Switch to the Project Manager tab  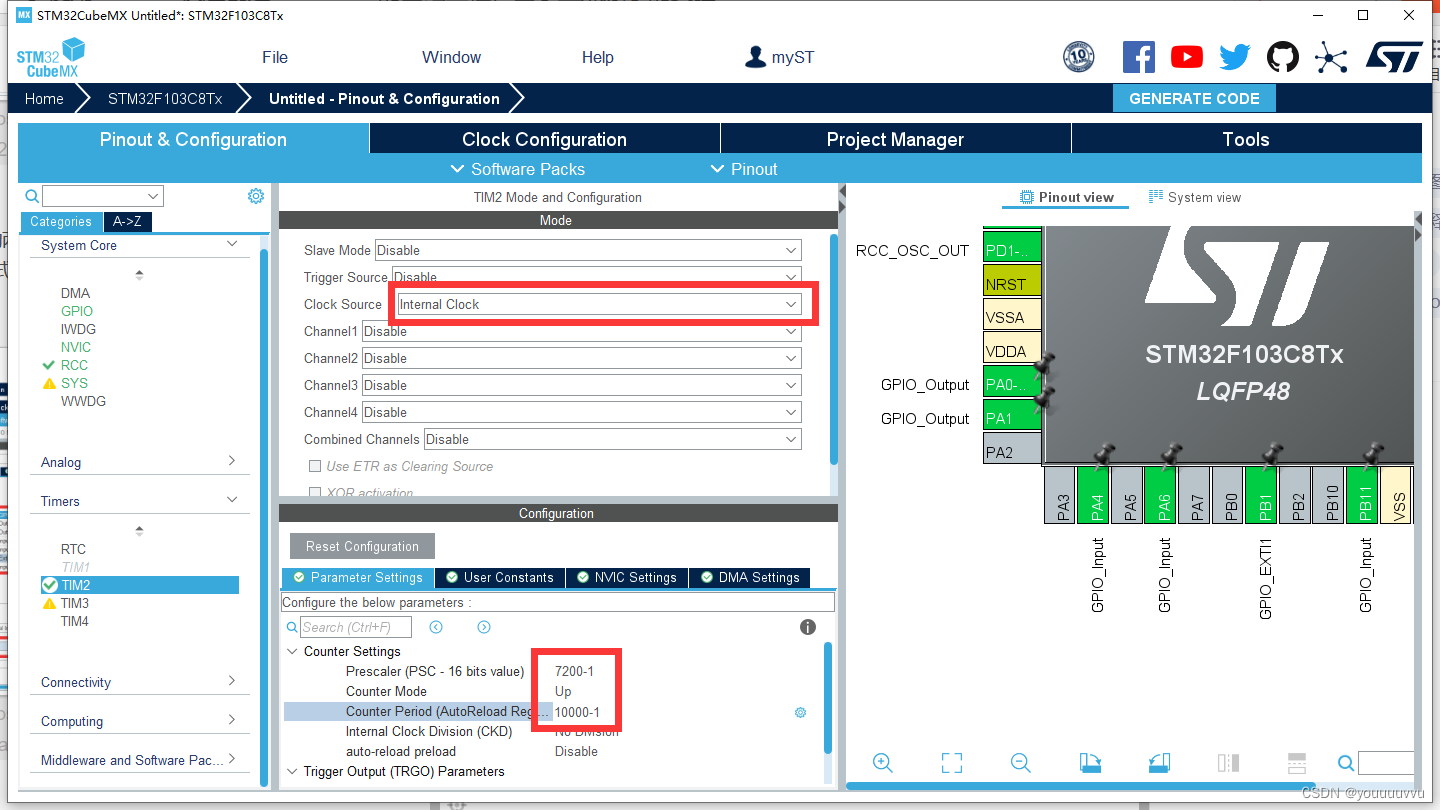895,139
